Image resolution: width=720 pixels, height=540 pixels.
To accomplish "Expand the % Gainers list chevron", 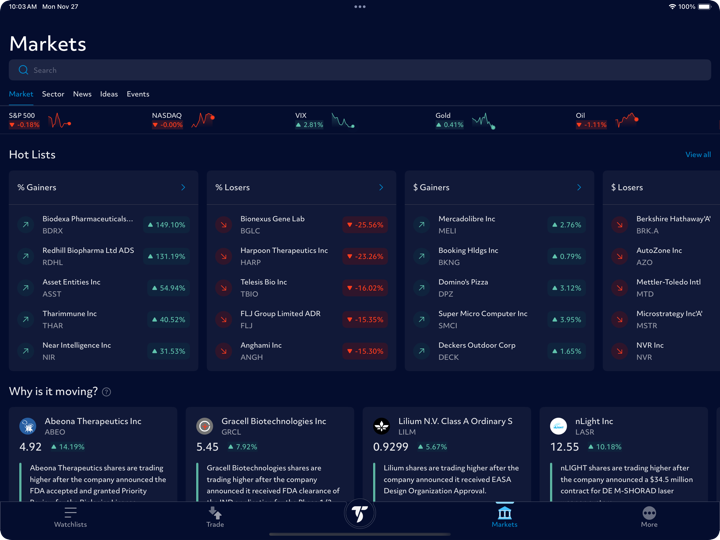I will click(183, 187).
